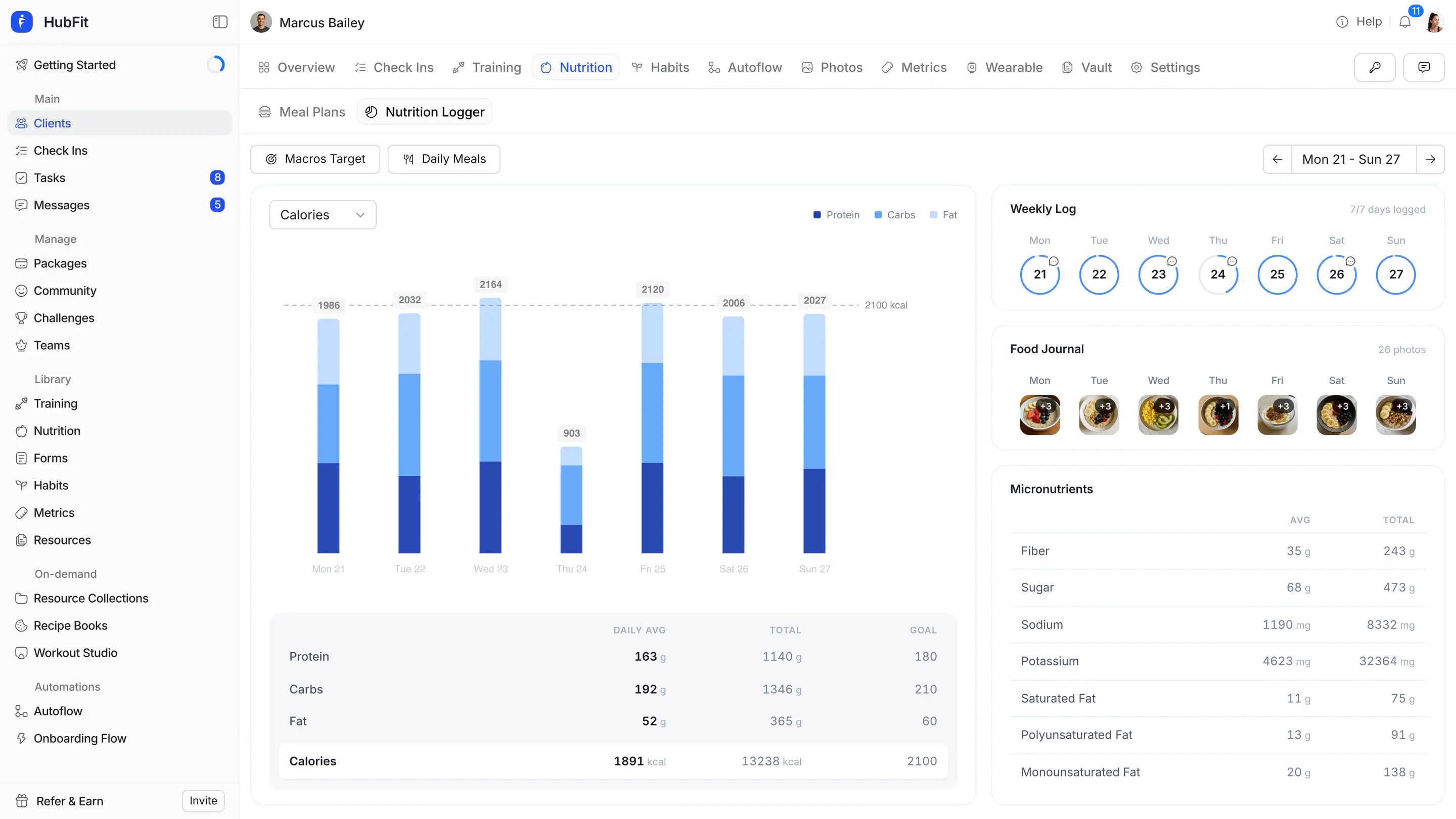Select day 27 in Weekly Log
1456x819 pixels.
click(1396, 275)
